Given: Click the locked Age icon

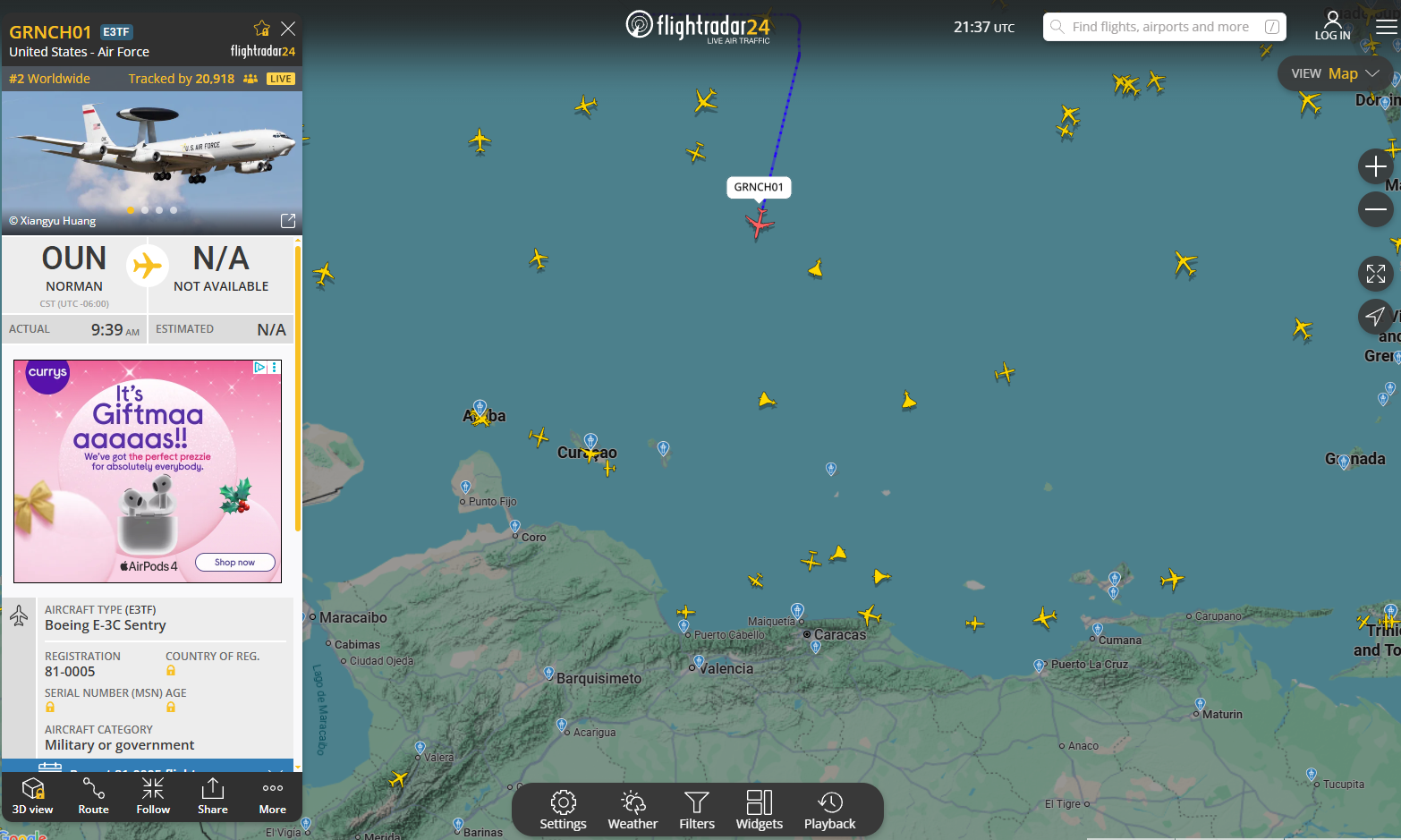Looking at the screenshot, I should (171, 708).
